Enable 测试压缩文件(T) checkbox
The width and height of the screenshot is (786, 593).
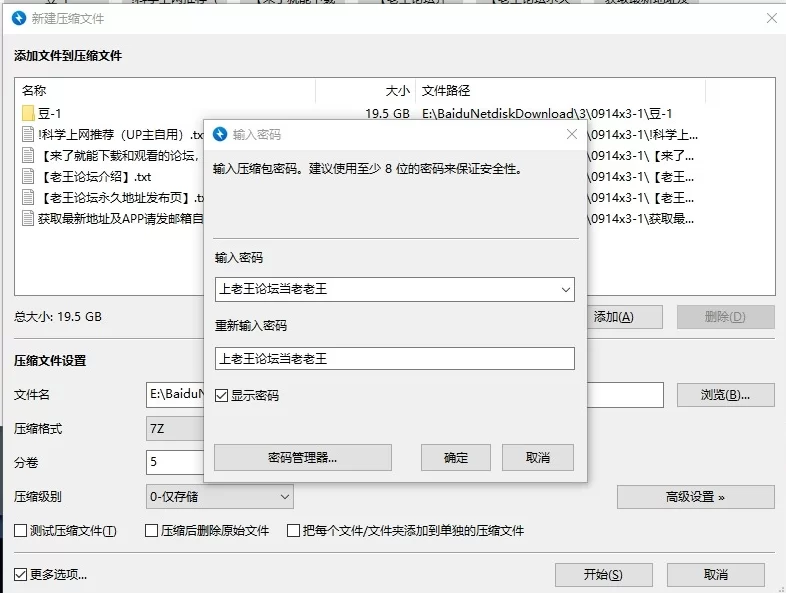click(x=21, y=530)
